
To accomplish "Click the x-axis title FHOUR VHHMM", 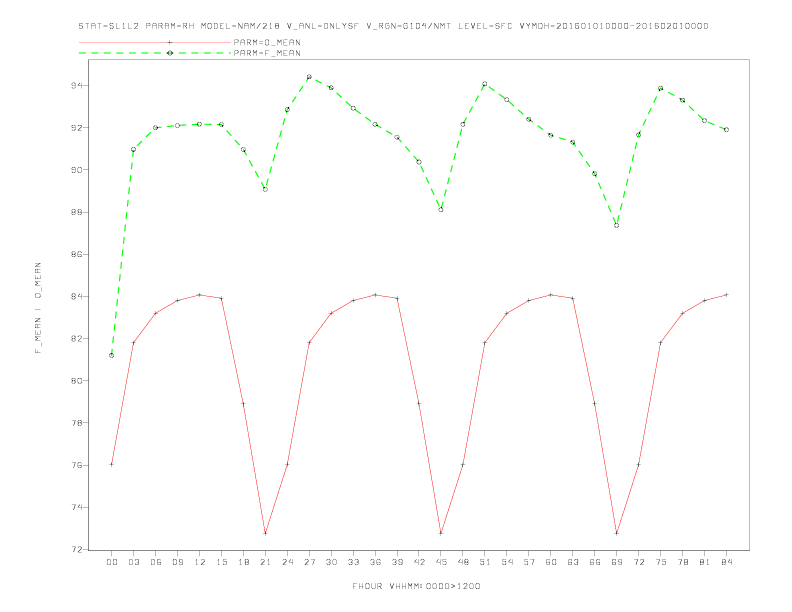I will (x=416, y=586).
